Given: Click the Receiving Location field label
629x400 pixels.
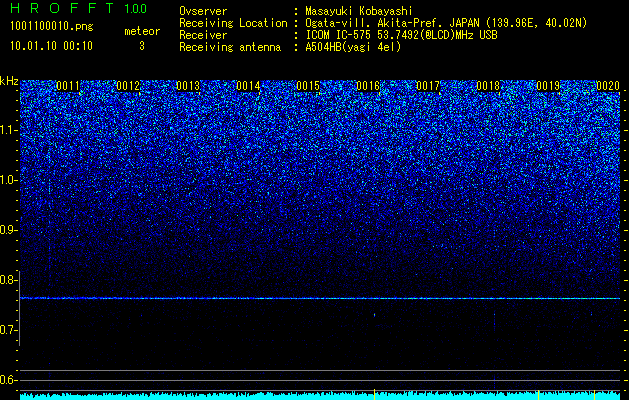Looking at the screenshot, I should click(233, 23).
